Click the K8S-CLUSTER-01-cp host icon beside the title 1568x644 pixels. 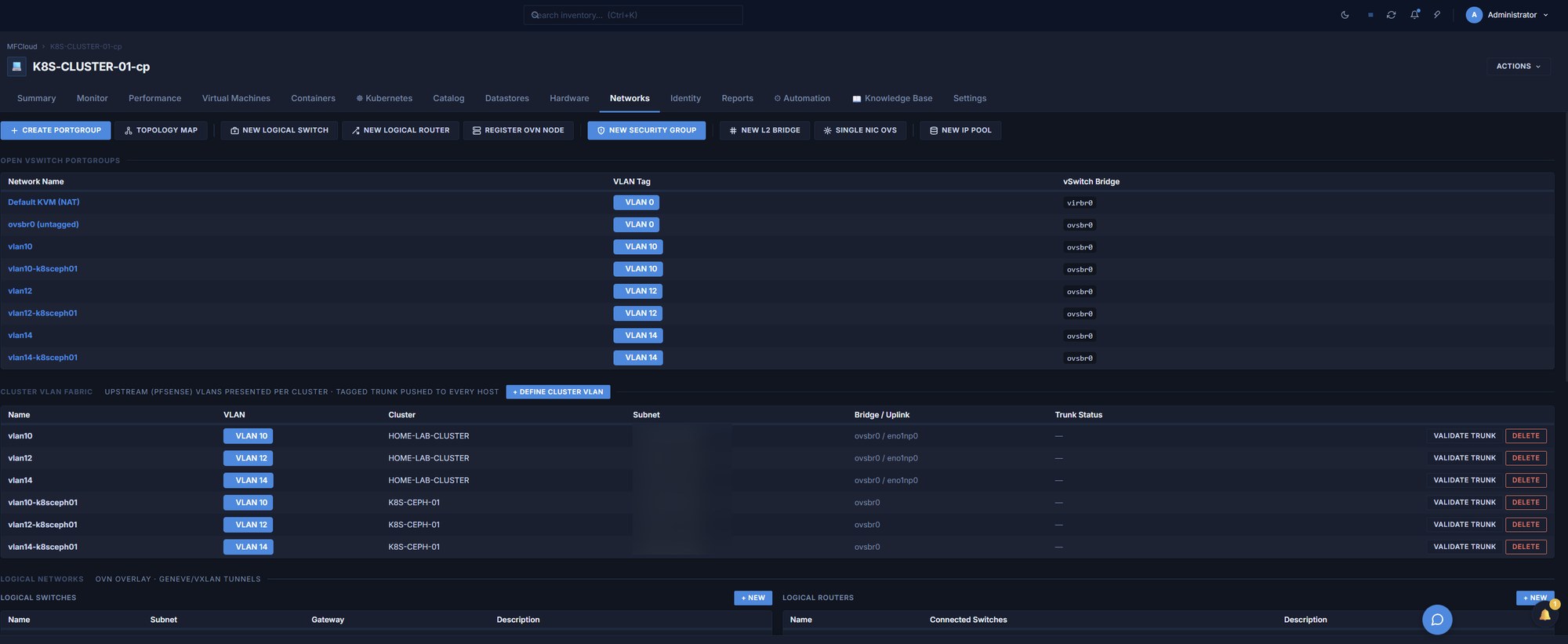[x=16, y=67]
